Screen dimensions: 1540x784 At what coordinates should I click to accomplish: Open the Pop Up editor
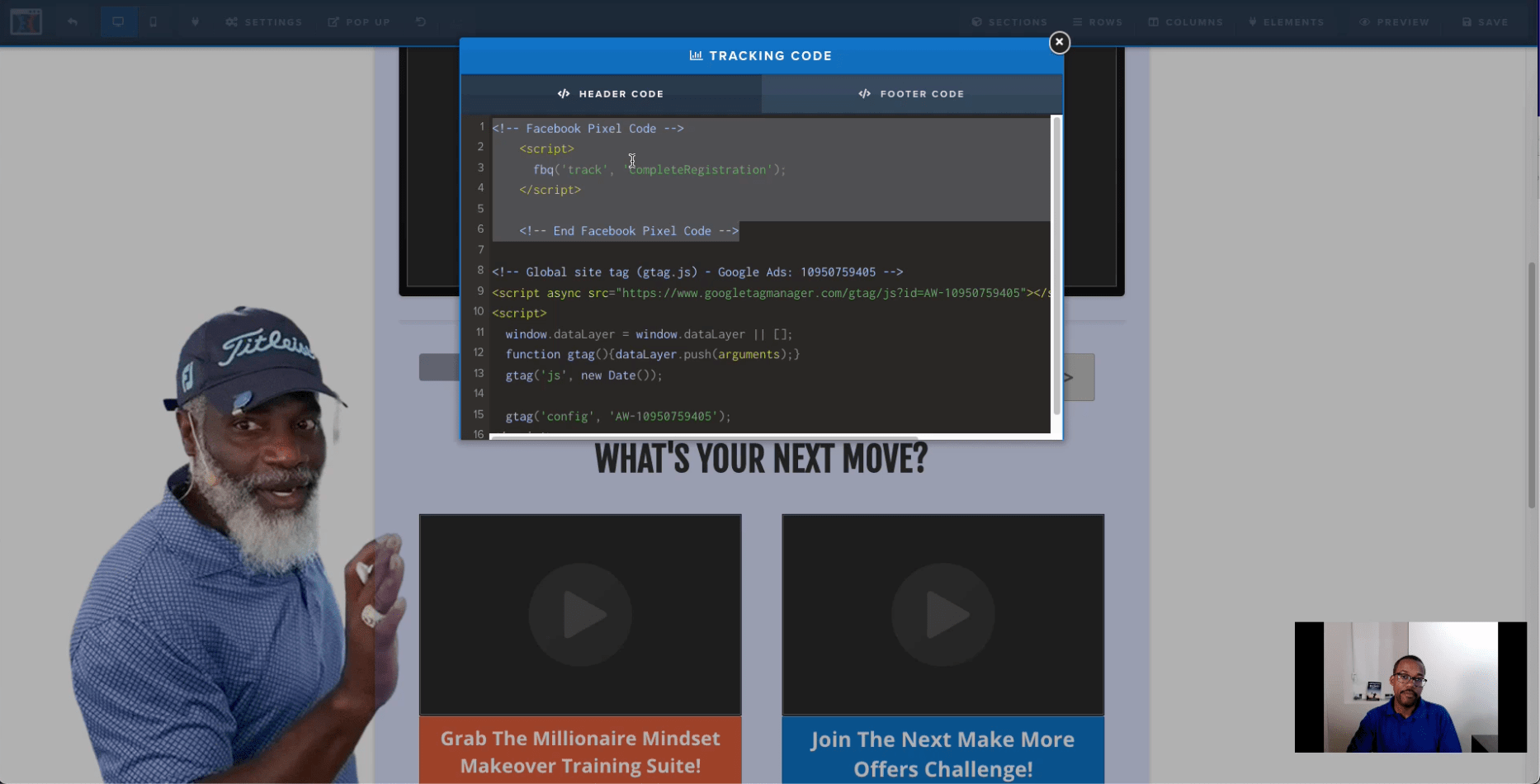359,22
